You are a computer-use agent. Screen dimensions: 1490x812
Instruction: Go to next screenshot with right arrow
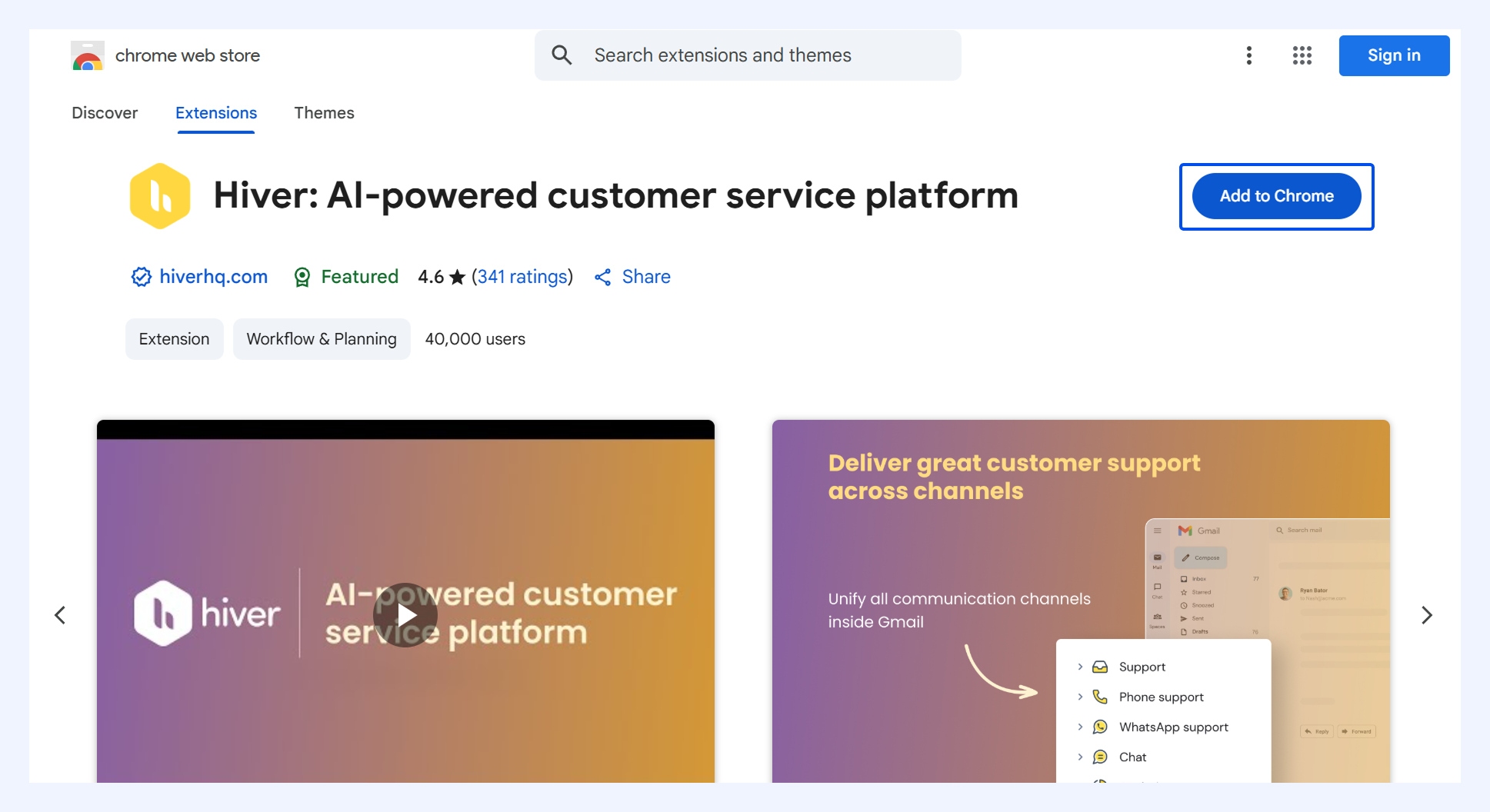pos(1427,615)
